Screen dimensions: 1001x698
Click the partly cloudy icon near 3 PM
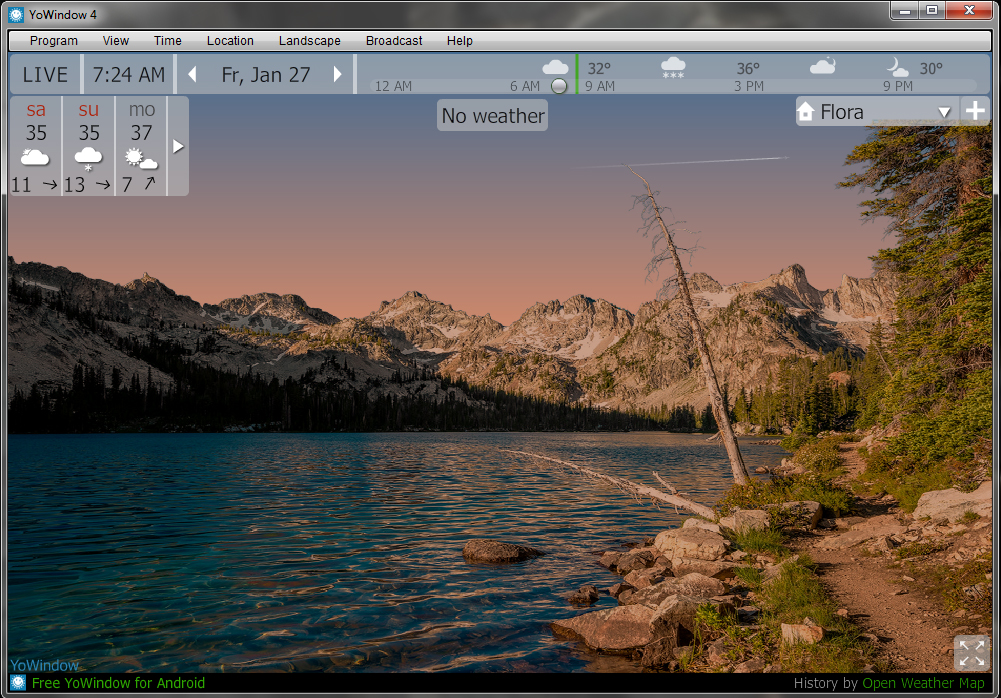822,67
